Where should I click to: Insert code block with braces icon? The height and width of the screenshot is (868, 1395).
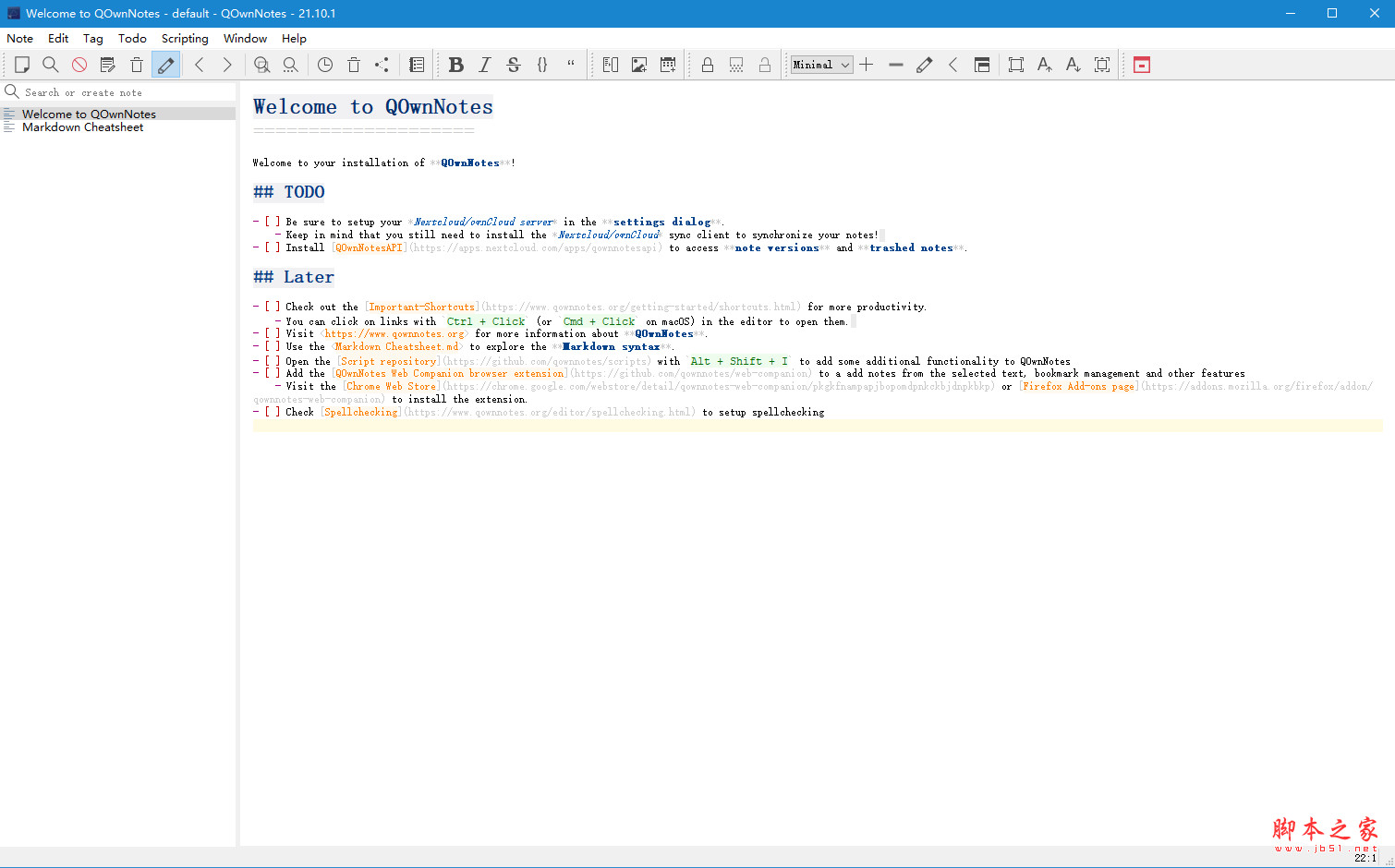coord(542,65)
